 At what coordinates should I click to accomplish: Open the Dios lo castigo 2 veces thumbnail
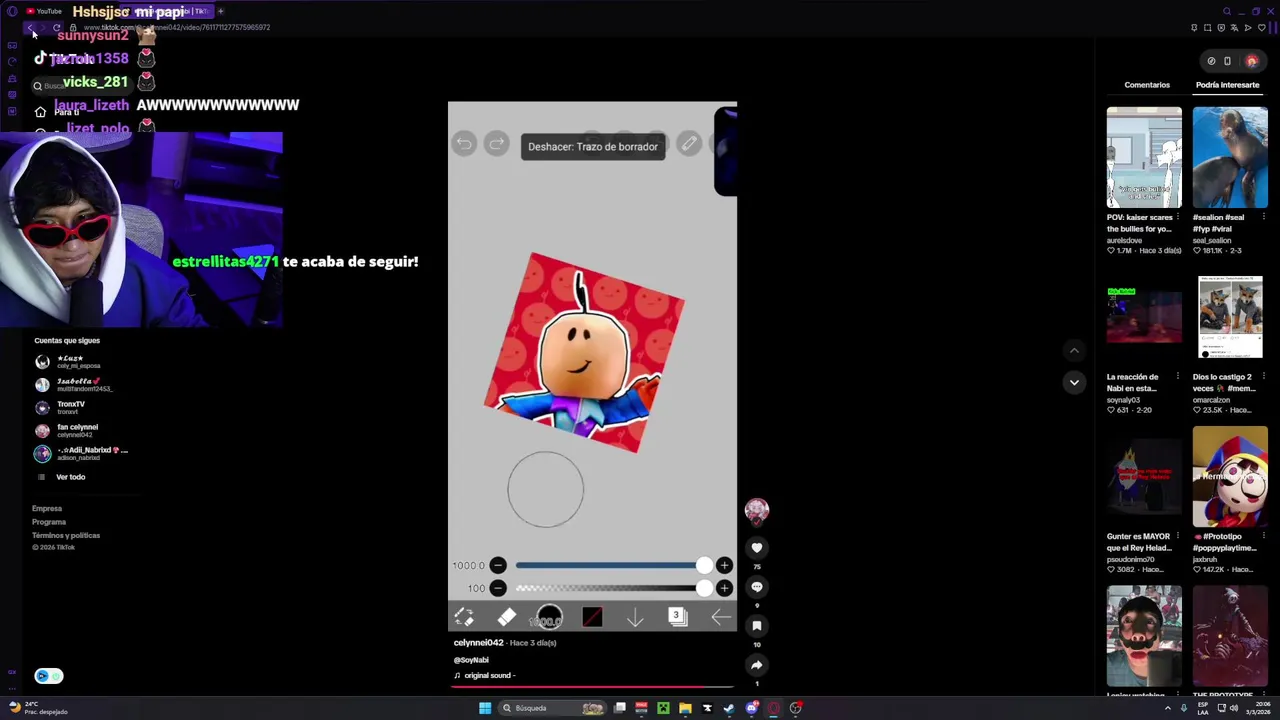pyautogui.click(x=1230, y=317)
